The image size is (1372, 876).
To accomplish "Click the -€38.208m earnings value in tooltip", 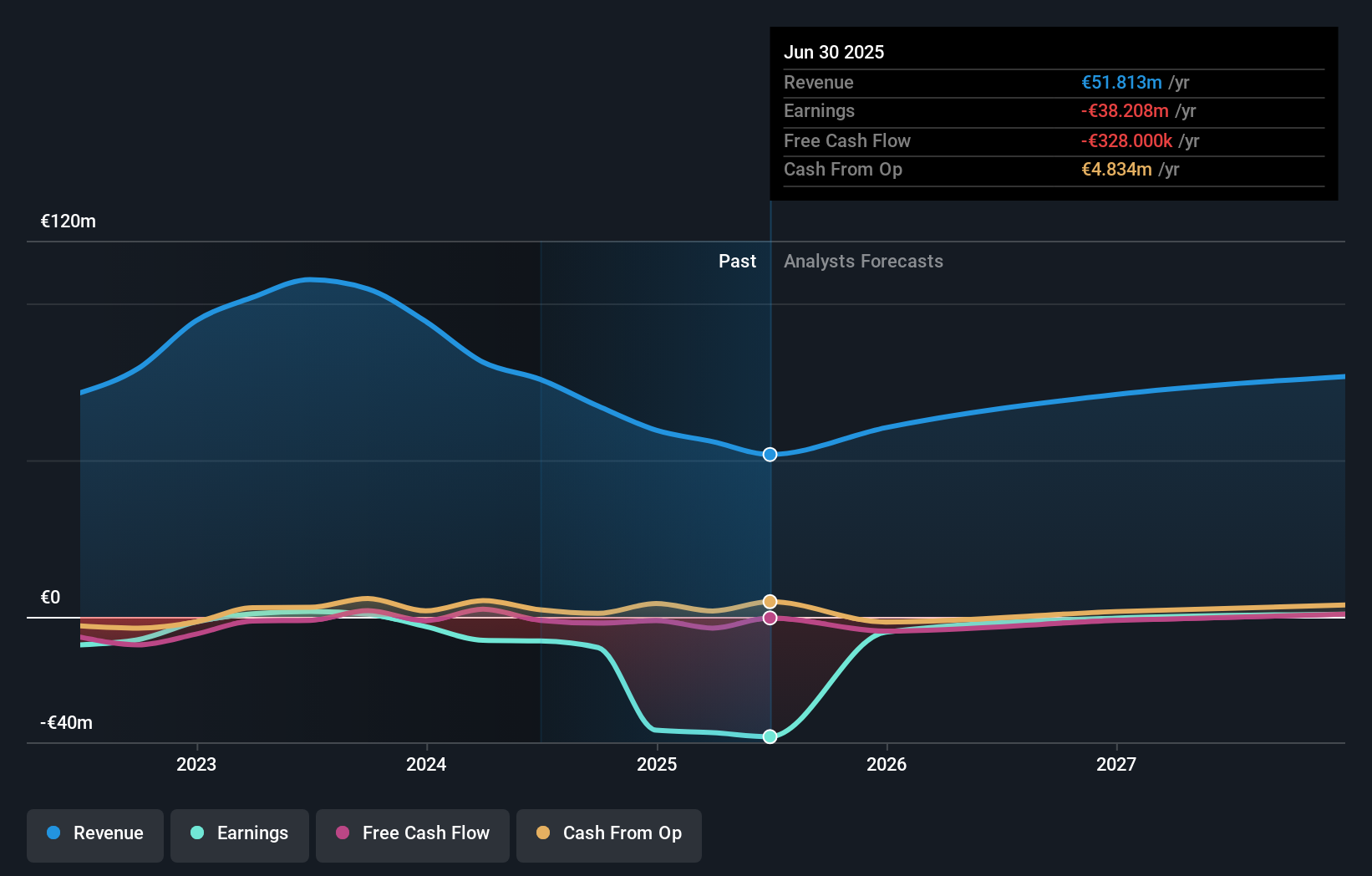I will (1125, 111).
